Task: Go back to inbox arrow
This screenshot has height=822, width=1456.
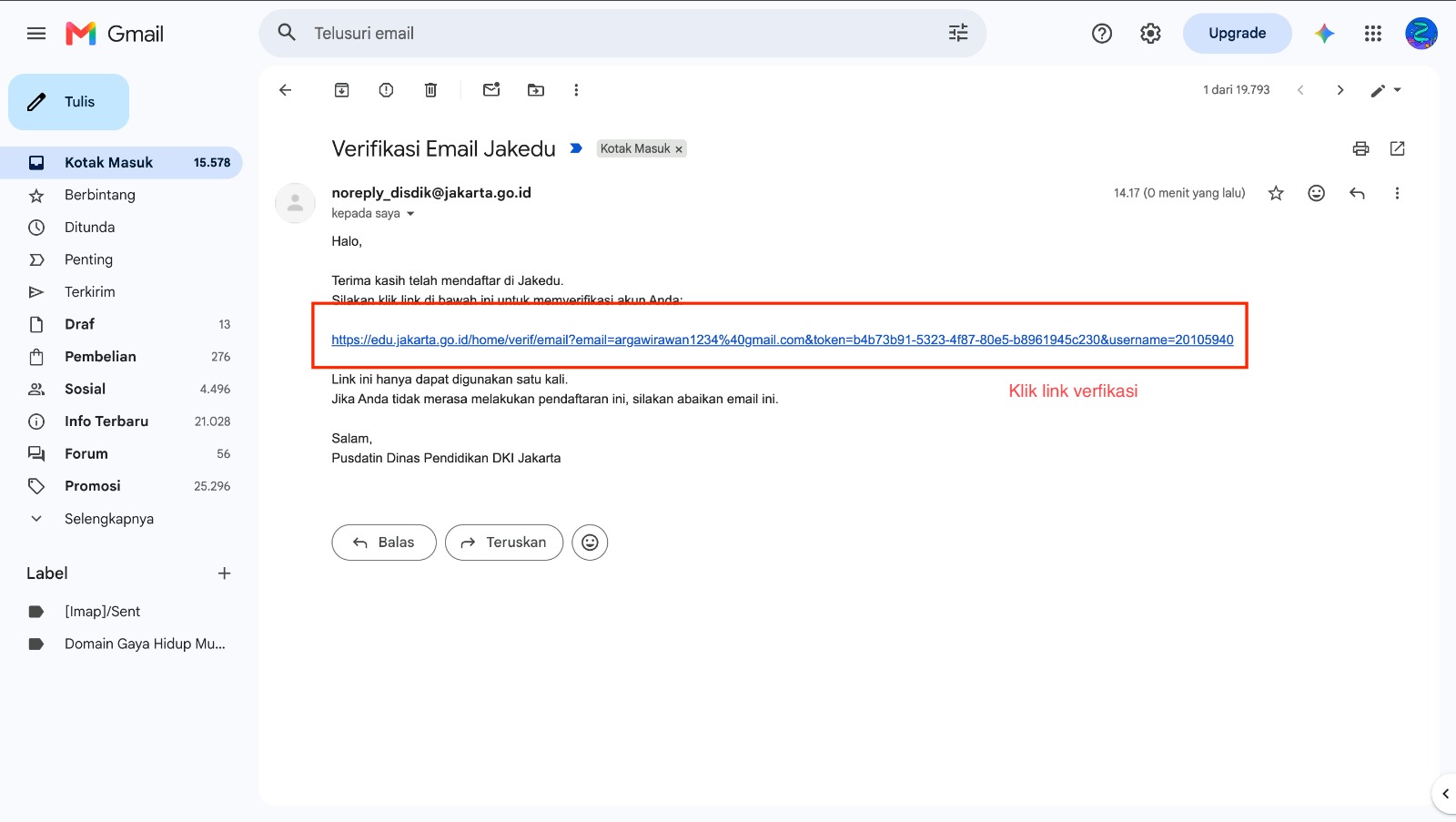Action: [x=286, y=90]
